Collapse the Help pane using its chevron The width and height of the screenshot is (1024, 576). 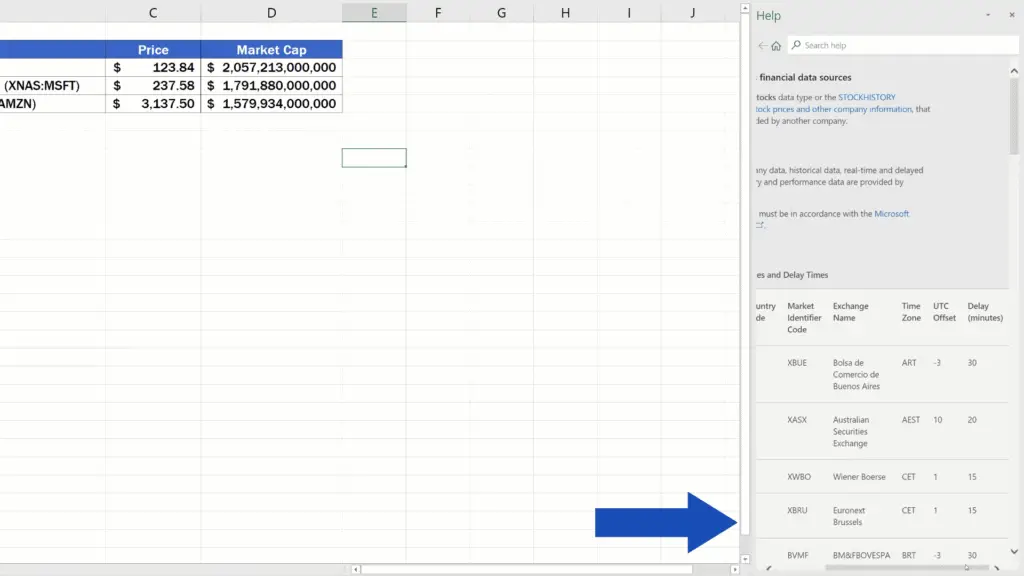click(x=988, y=15)
